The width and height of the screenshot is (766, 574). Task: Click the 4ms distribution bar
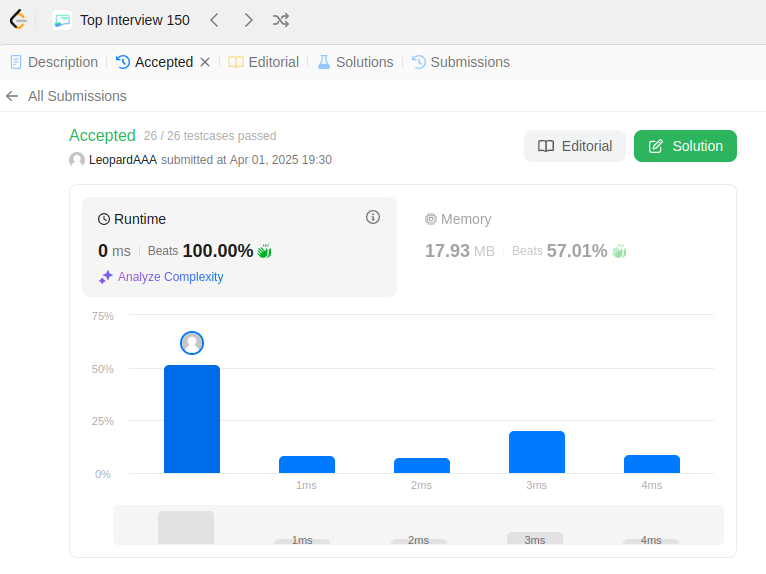click(x=652, y=464)
